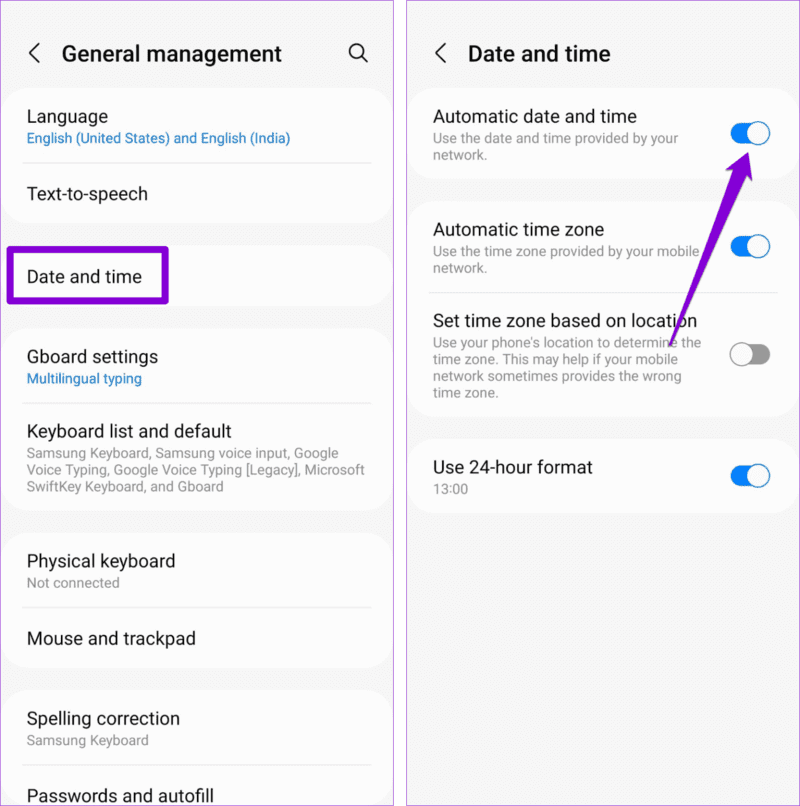Open Text-to-speech settings

coord(197,194)
